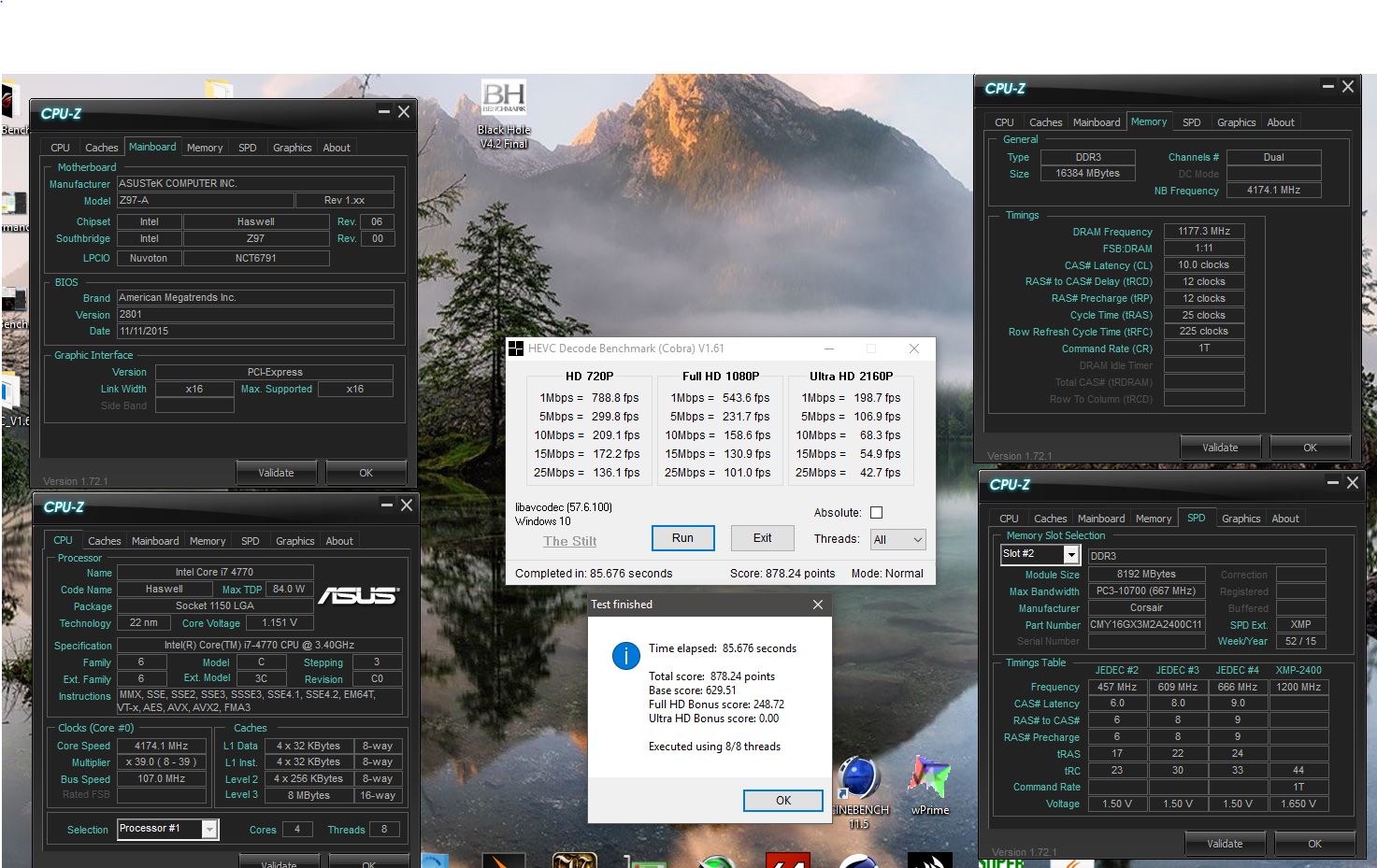Viewport: 1377px width, 868px height.
Task: Click the Core Speed value 4174.1 MHz
Action: [x=161, y=746]
